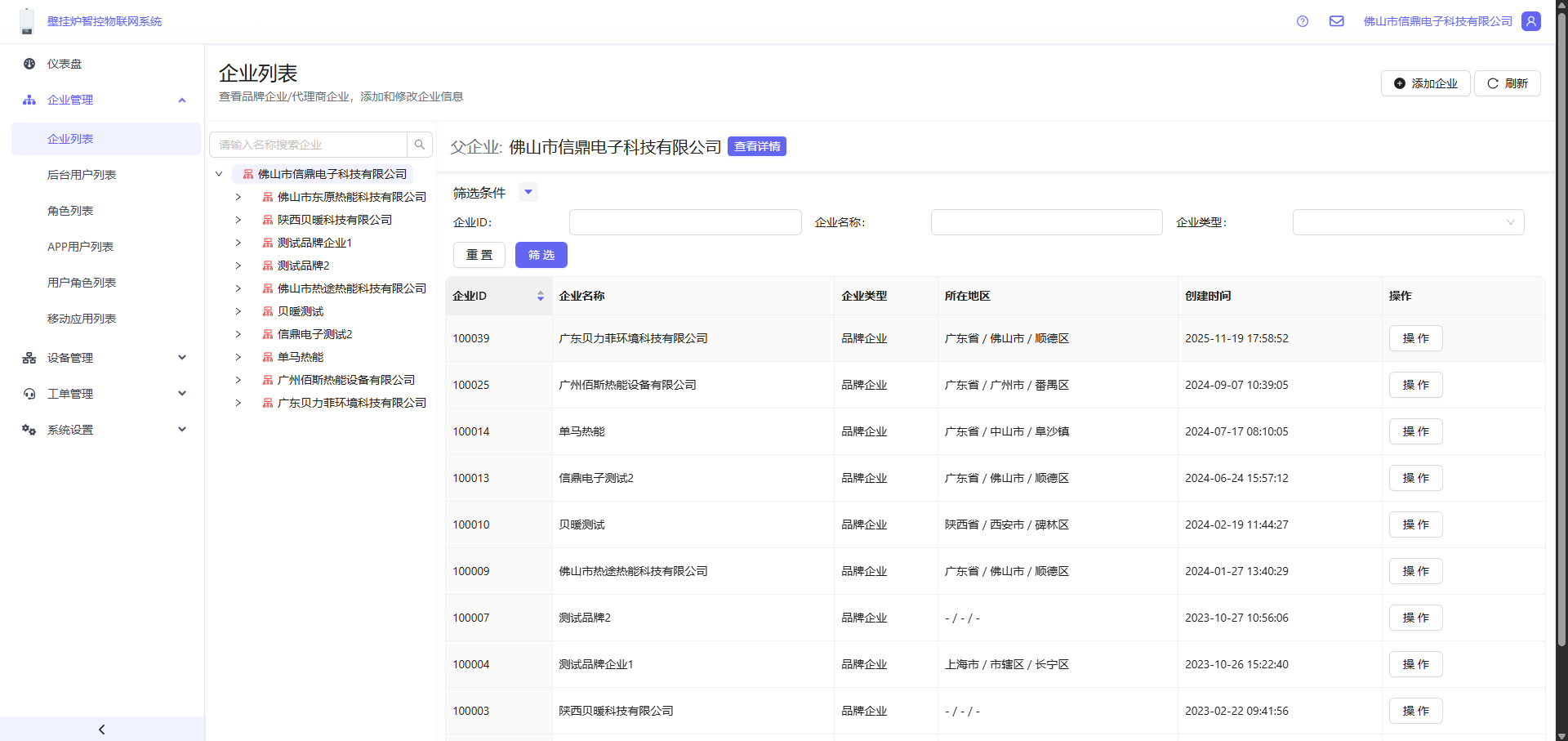Toggle the 筛选条件 collapse arrow
Viewport: 1568px width, 741px height.
point(528,193)
